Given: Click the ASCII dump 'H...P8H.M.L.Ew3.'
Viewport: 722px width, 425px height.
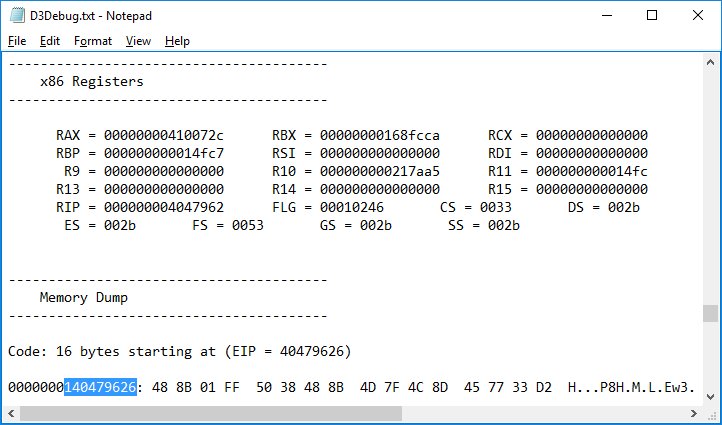Looking at the screenshot, I should (631, 387).
